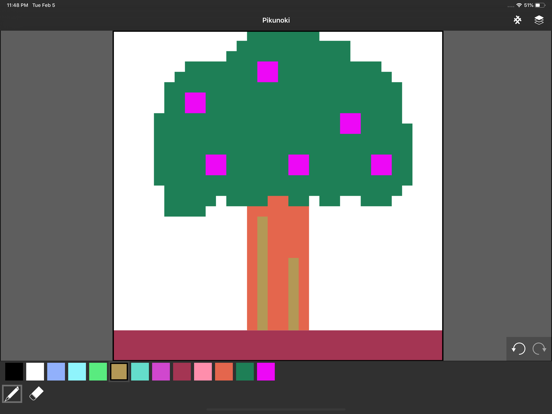Check the battery indicator in status bar
552x414 pixels.
540,5
